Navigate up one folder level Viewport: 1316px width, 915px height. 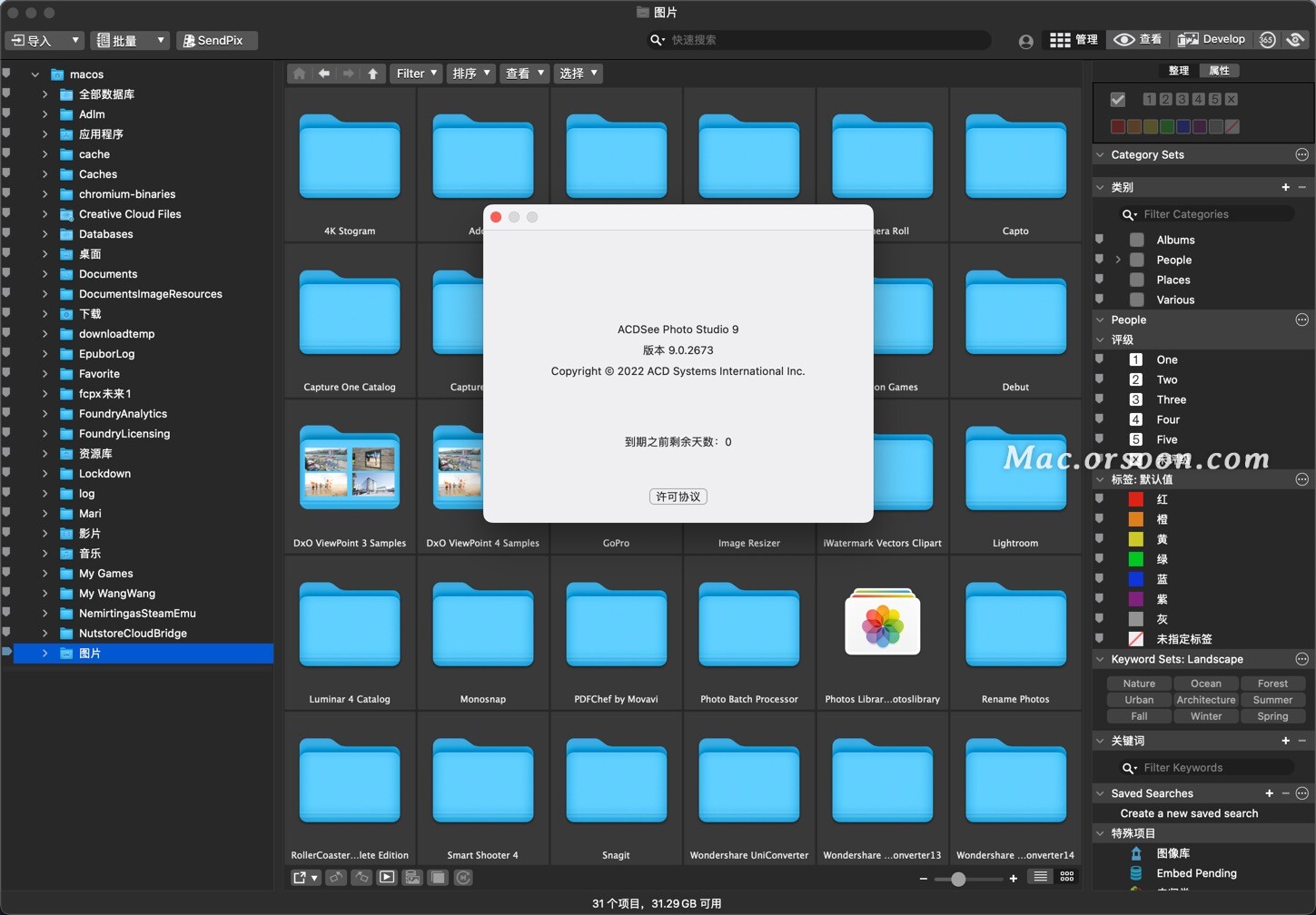[372, 74]
